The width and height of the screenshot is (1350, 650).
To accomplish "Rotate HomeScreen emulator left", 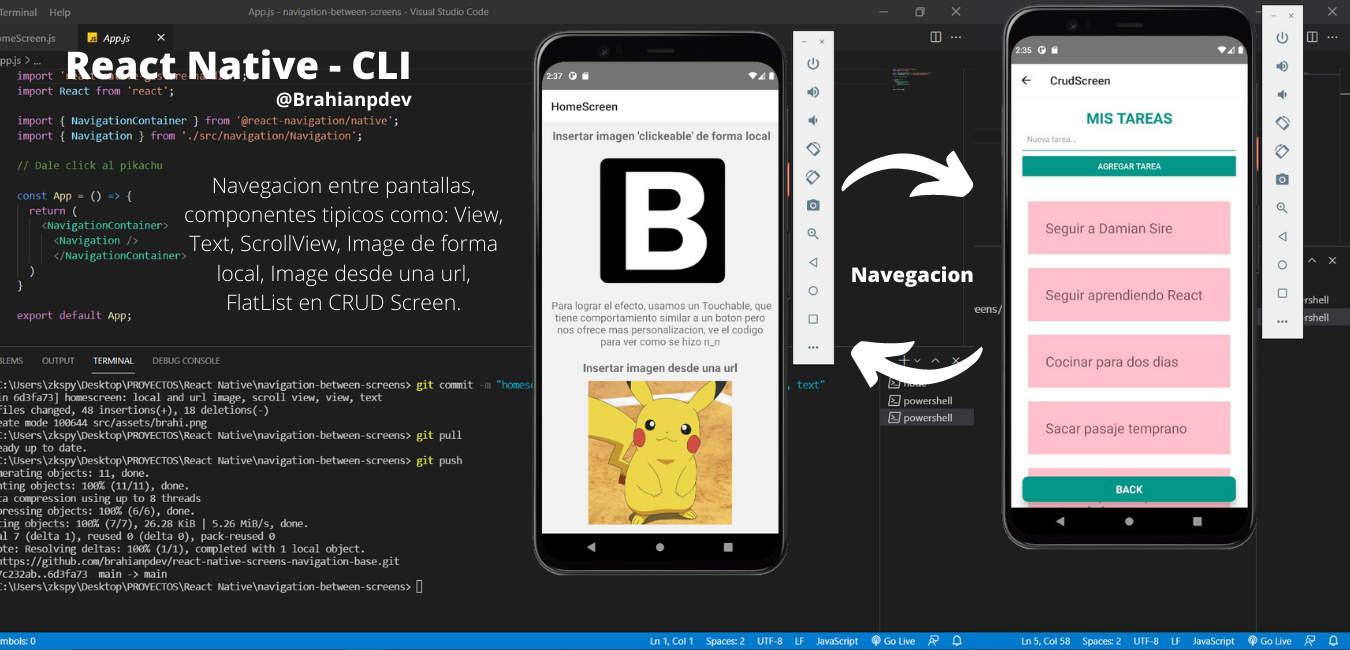I will click(x=813, y=149).
